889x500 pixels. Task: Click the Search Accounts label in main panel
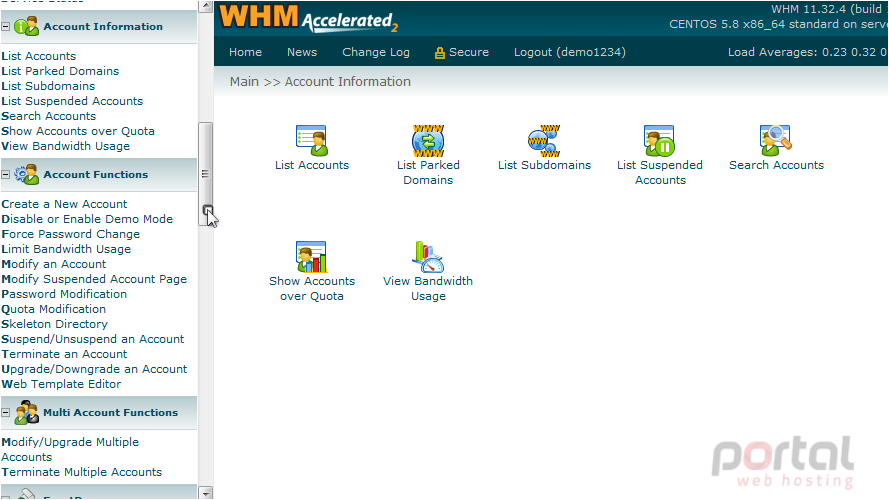pos(776,165)
